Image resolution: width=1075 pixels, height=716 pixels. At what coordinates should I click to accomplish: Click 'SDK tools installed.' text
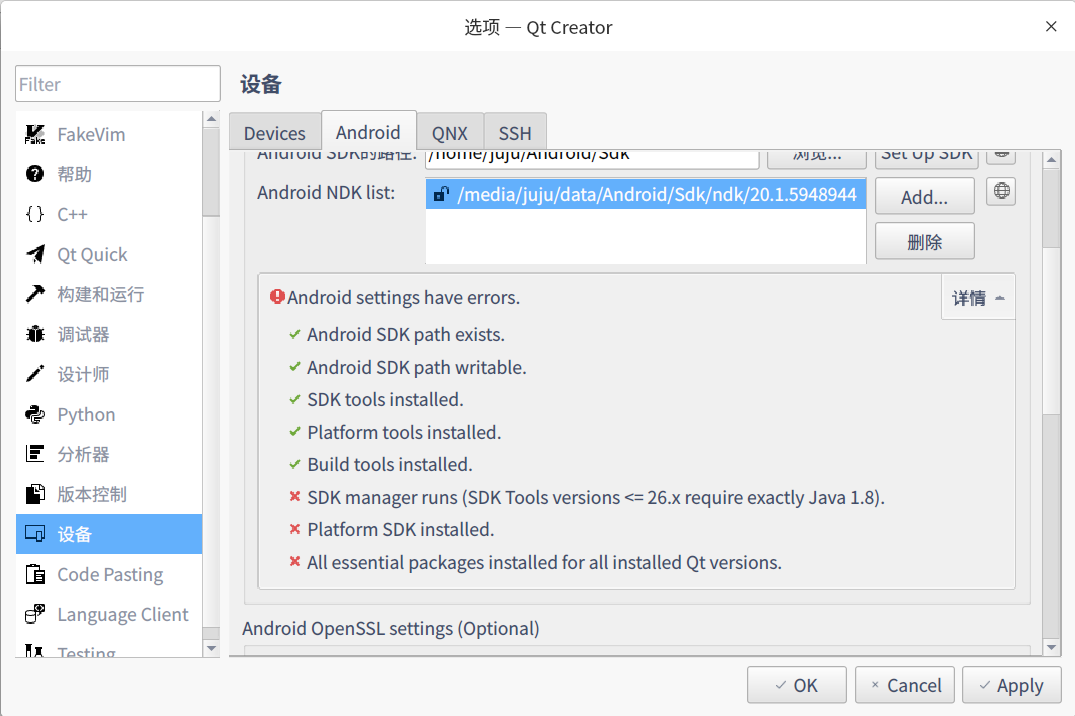tap(385, 400)
